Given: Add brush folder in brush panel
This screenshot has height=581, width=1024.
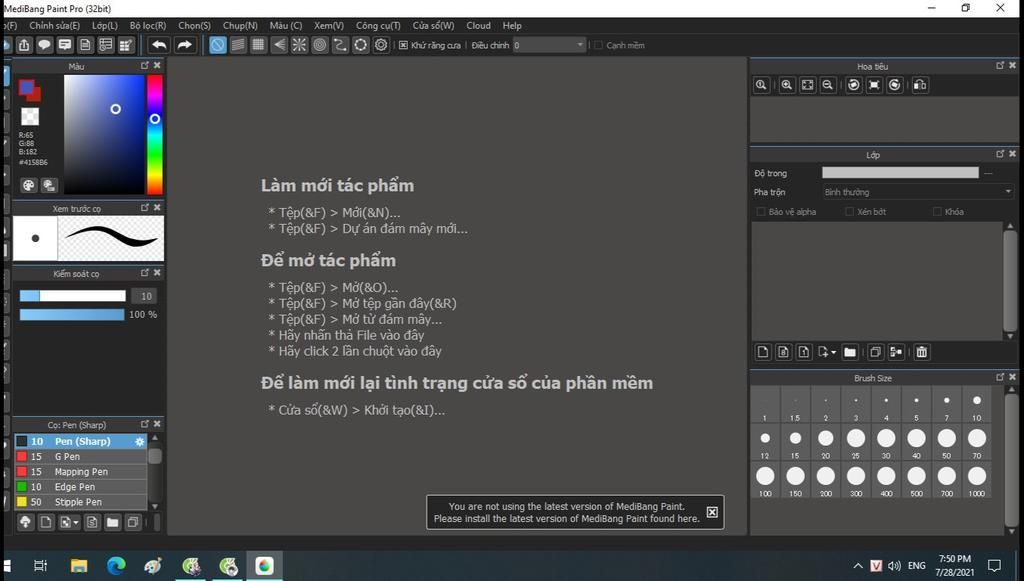Looking at the screenshot, I should pos(112,522).
